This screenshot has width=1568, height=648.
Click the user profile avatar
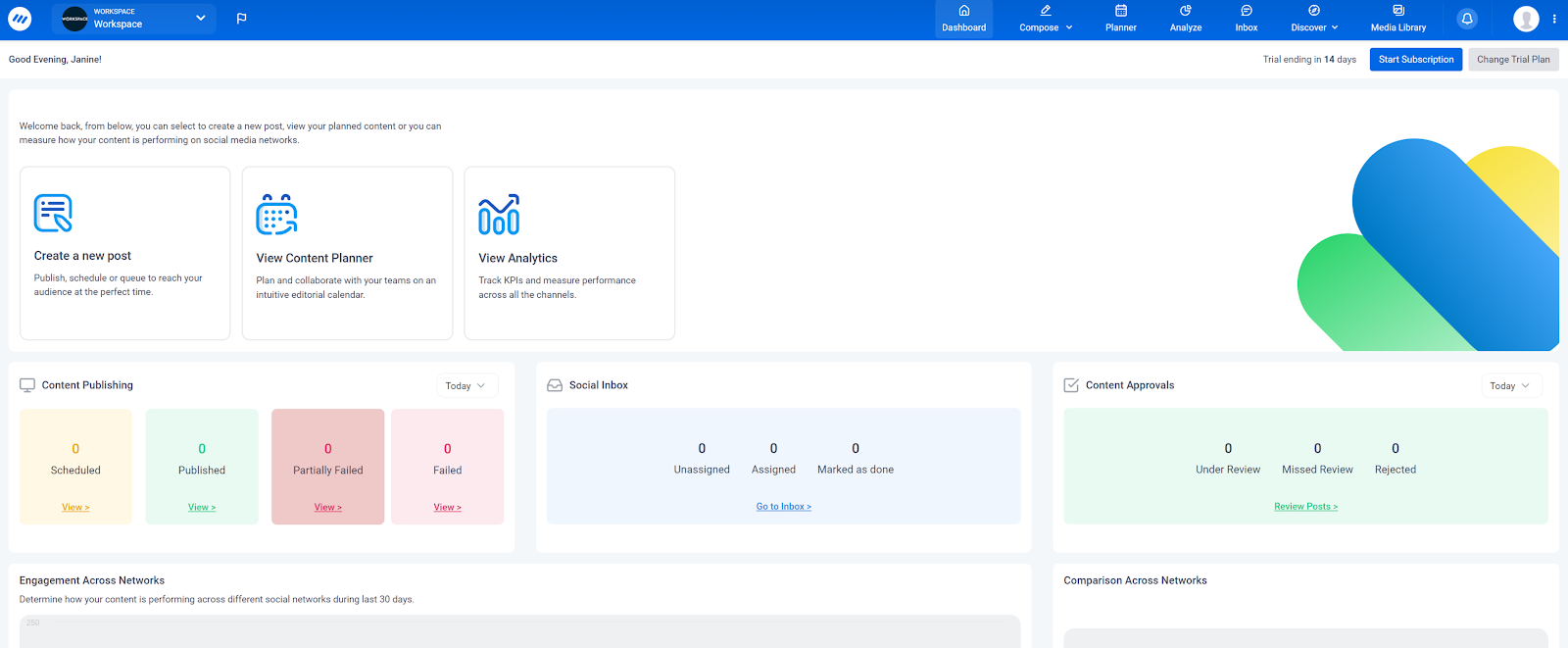coord(1526,19)
